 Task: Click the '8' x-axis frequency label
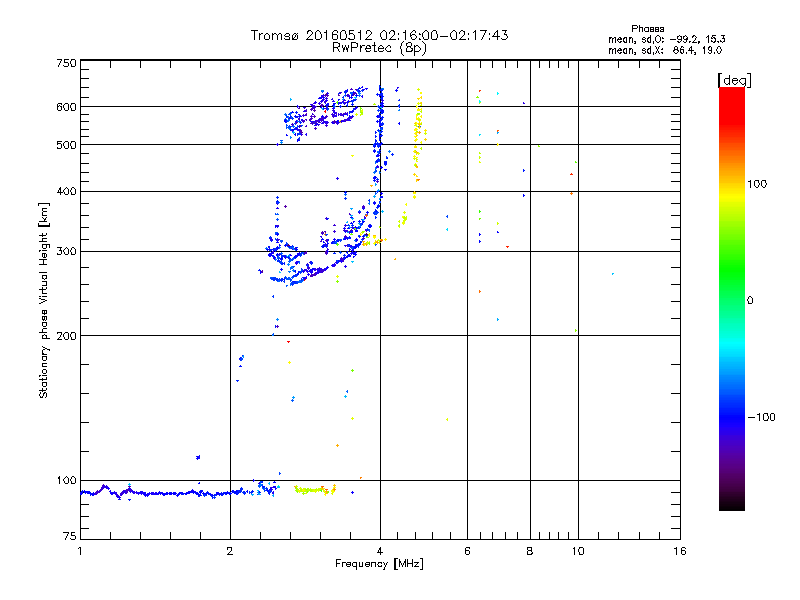530,551
